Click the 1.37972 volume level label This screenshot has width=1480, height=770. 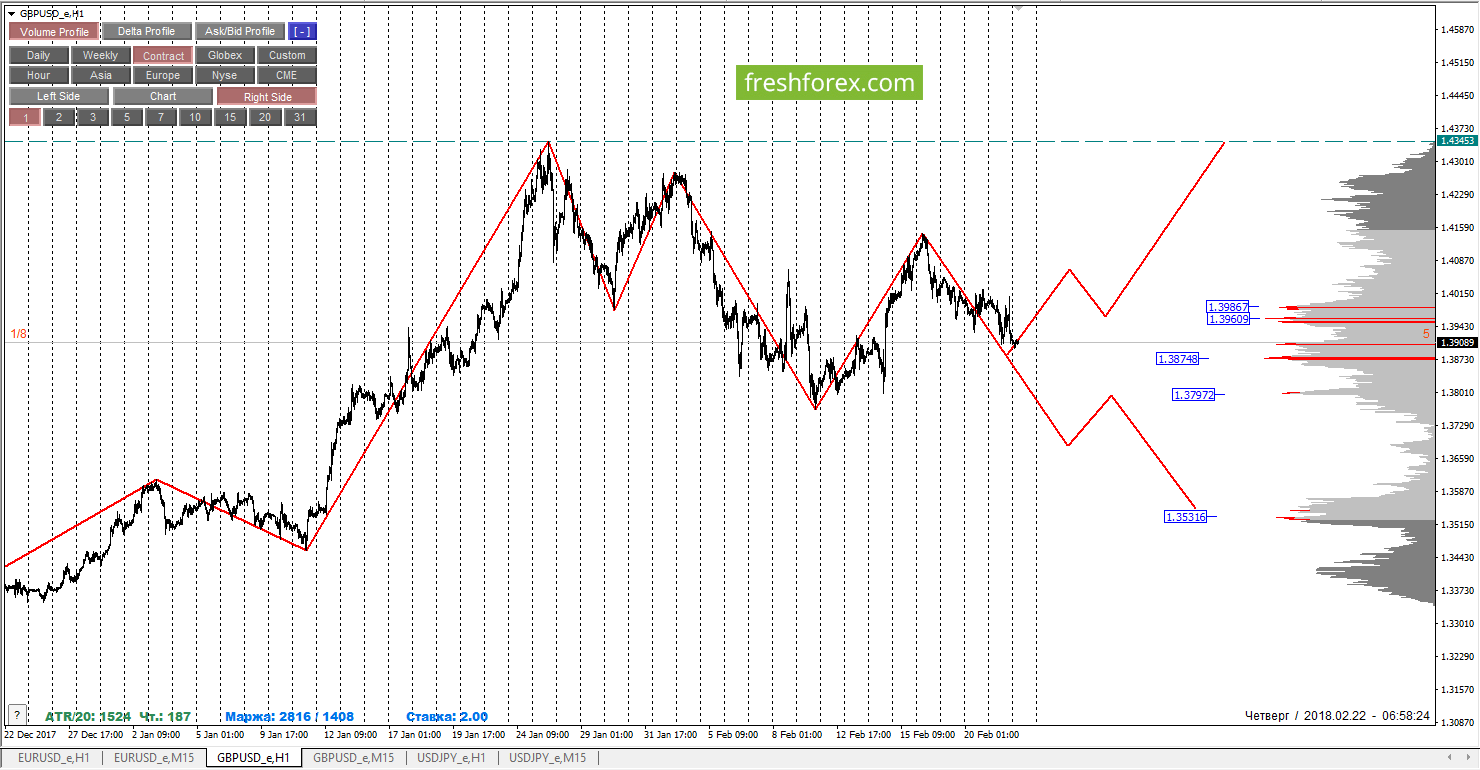[1193, 395]
